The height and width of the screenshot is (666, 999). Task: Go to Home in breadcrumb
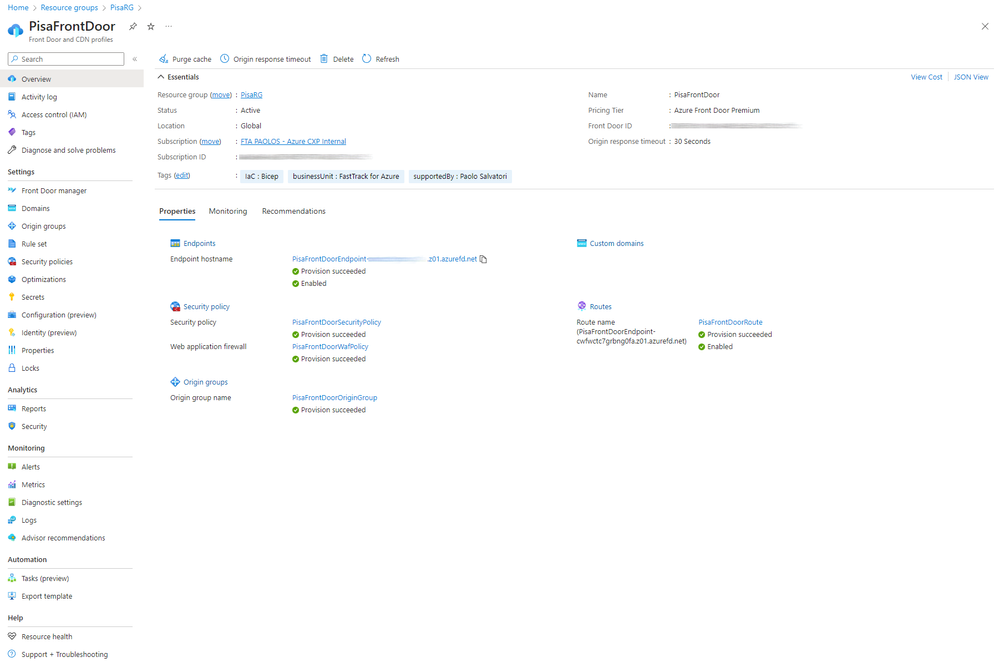click(x=18, y=8)
